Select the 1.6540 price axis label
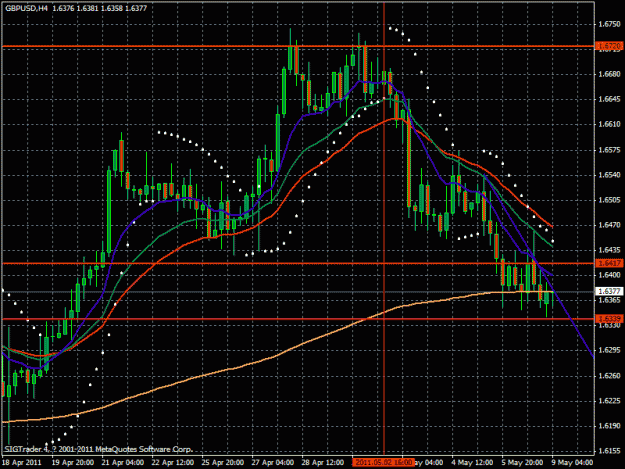This screenshot has width=625, height=469. pyautogui.click(x=610, y=175)
